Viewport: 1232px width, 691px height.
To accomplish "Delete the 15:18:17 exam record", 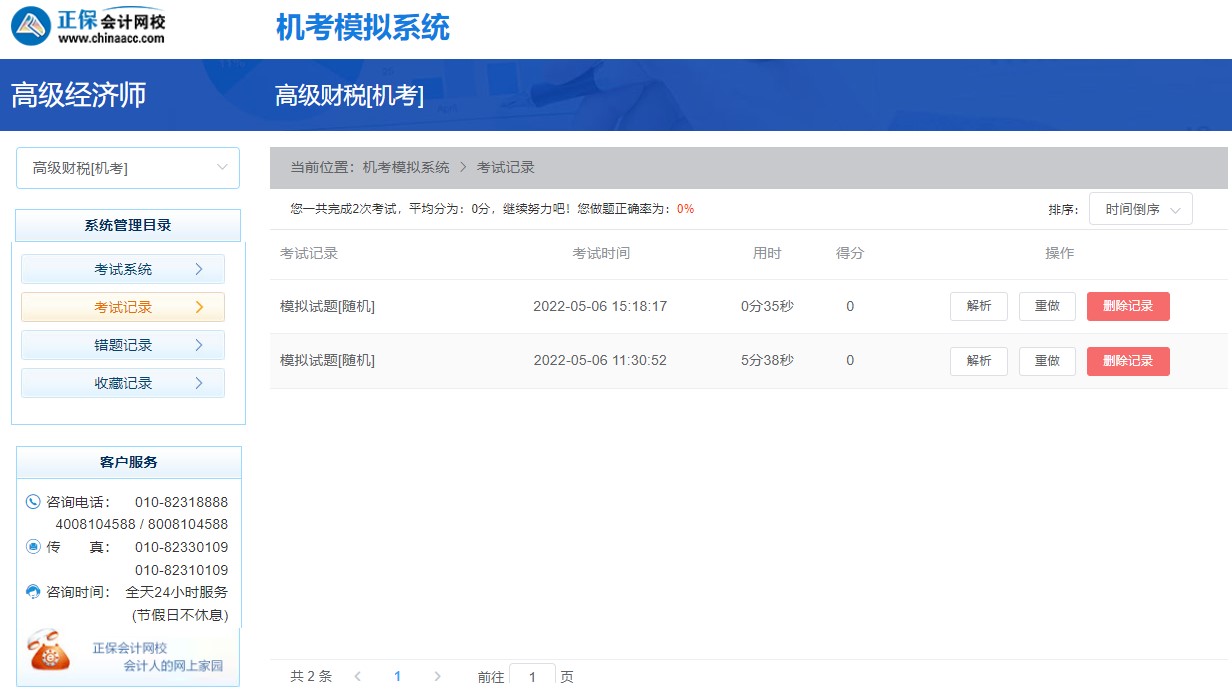I will (1128, 306).
